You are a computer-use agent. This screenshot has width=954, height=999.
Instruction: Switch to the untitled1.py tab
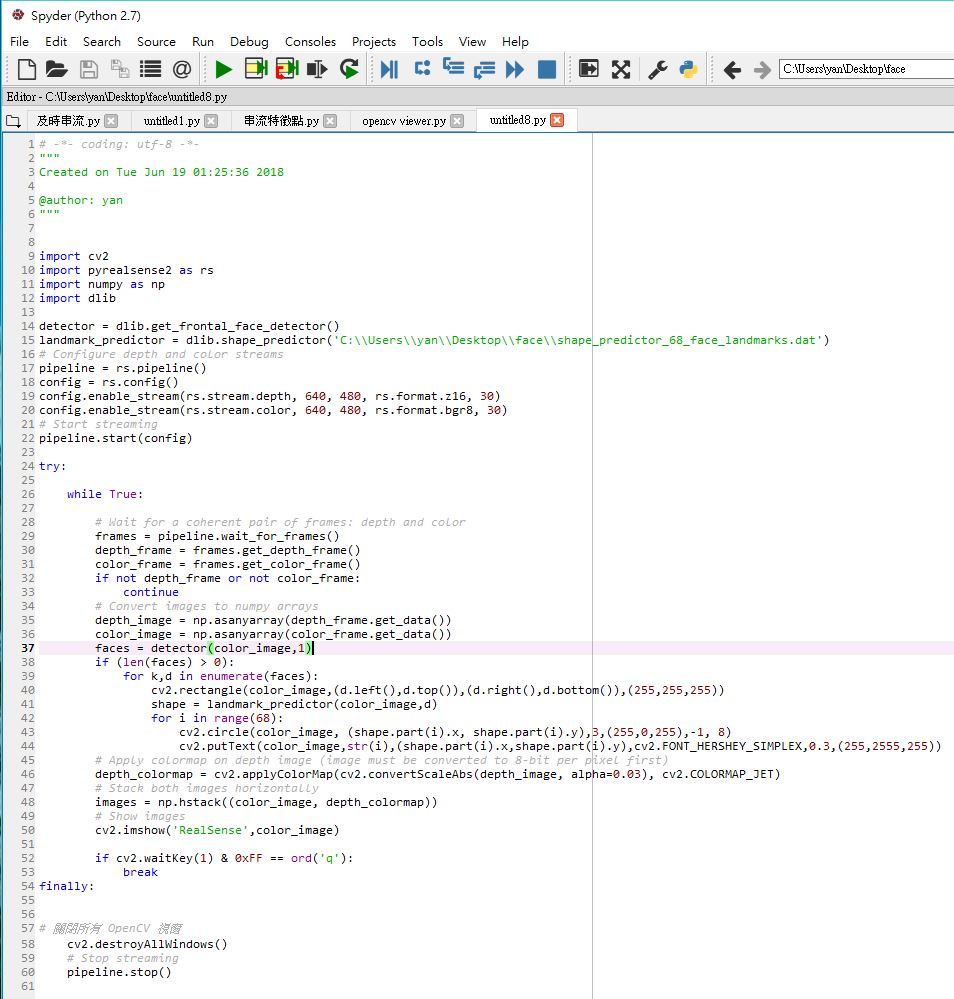click(171, 120)
